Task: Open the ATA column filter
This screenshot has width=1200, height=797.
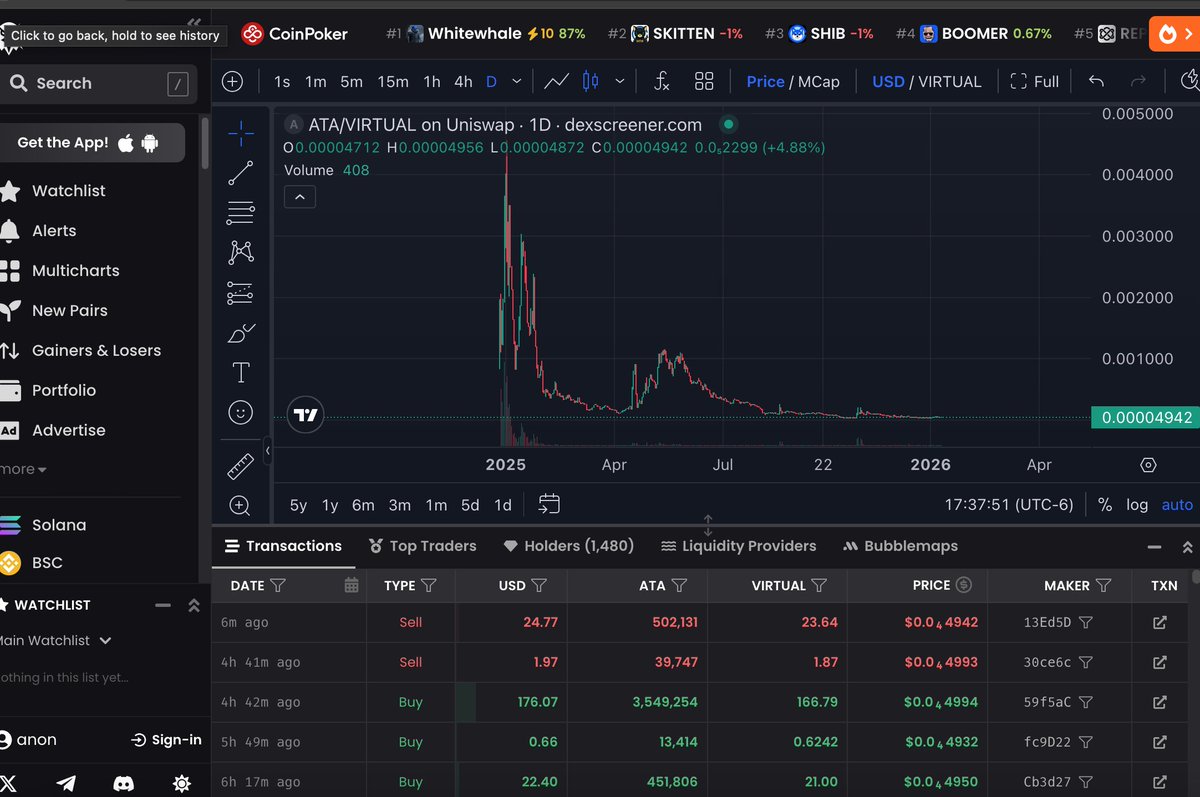Action: [679, 585]
